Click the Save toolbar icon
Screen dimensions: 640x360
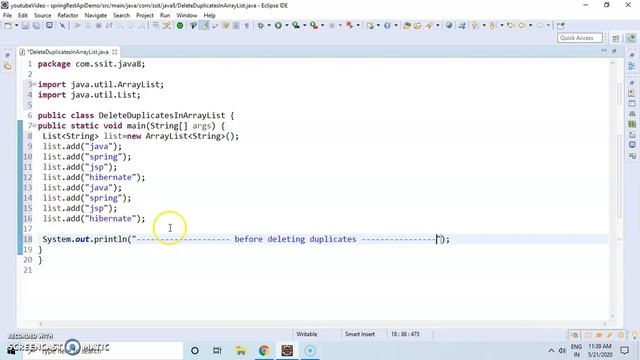coord(26,25)
